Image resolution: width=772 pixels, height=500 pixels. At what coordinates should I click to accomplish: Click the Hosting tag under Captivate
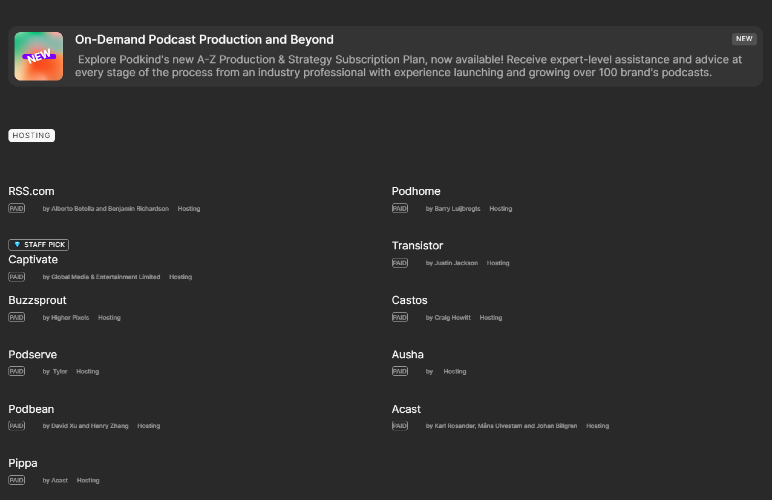[x=180, y=277]
